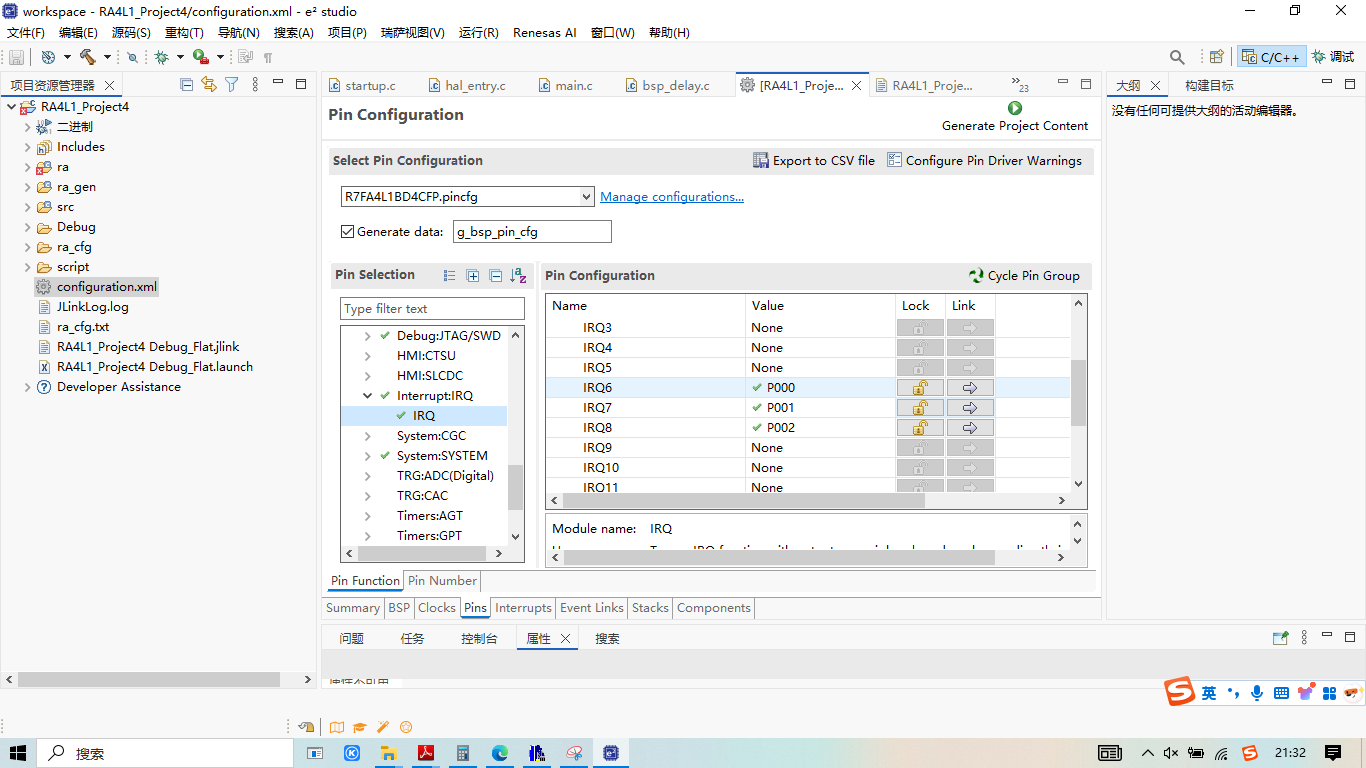Screen dimensions: 1366x768
Task: Follow the IRQ7 link arrow
Action: tap(970, 408)
